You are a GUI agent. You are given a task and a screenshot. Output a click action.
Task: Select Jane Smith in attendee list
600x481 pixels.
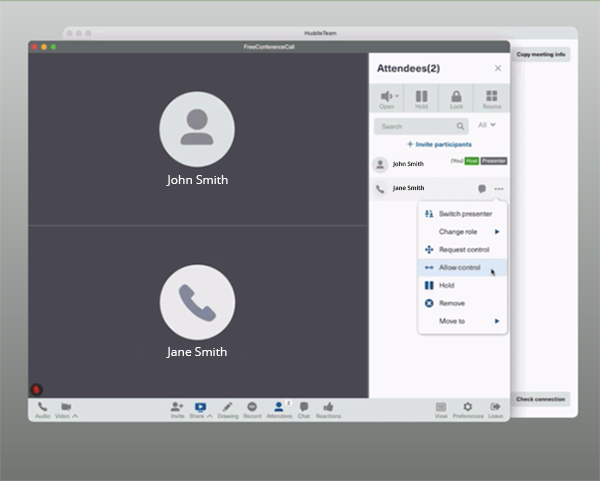tap(439, 188)
